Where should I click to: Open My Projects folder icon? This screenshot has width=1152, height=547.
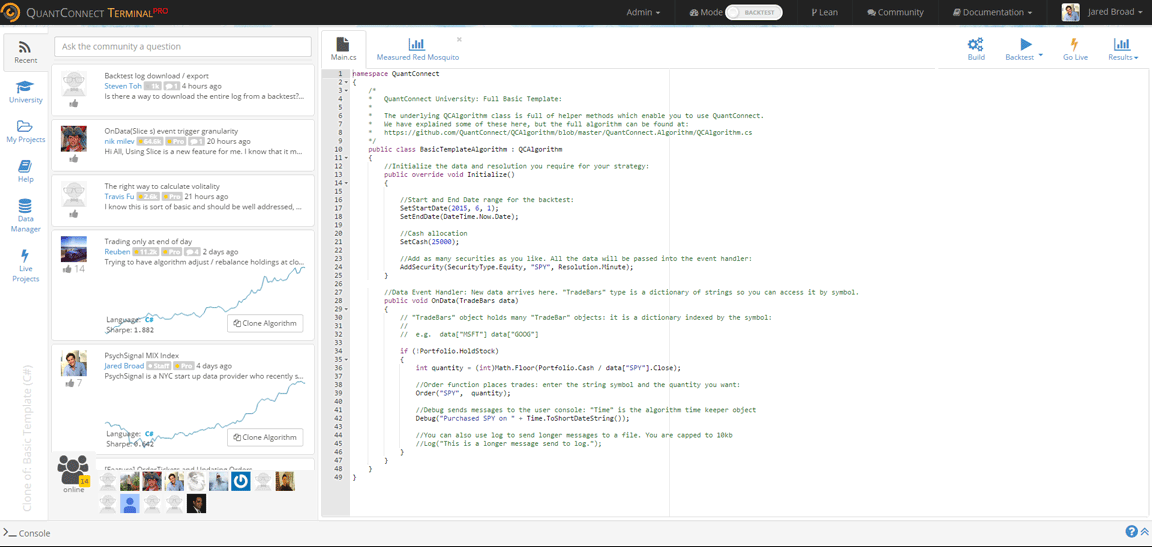pyautogui.click(x=25, y=132)
